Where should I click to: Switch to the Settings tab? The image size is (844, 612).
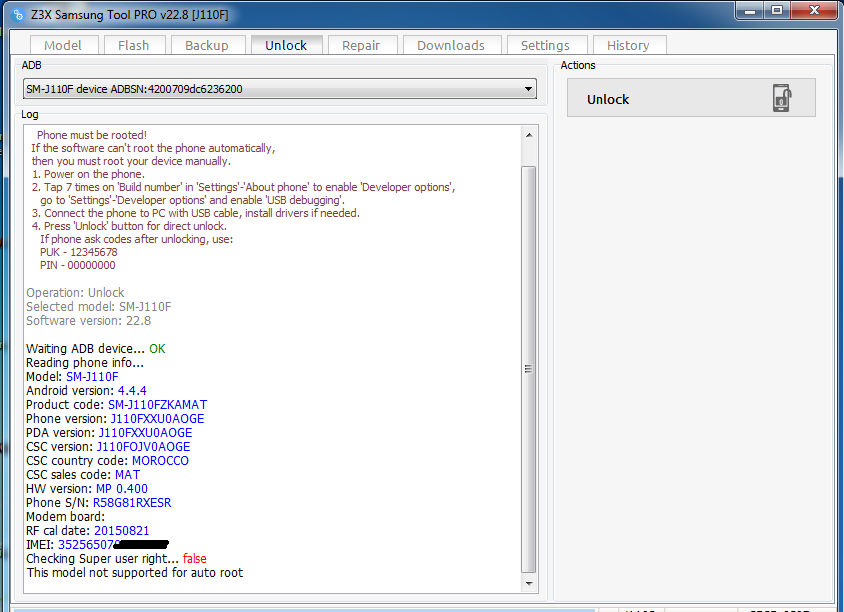coord(546,45)
